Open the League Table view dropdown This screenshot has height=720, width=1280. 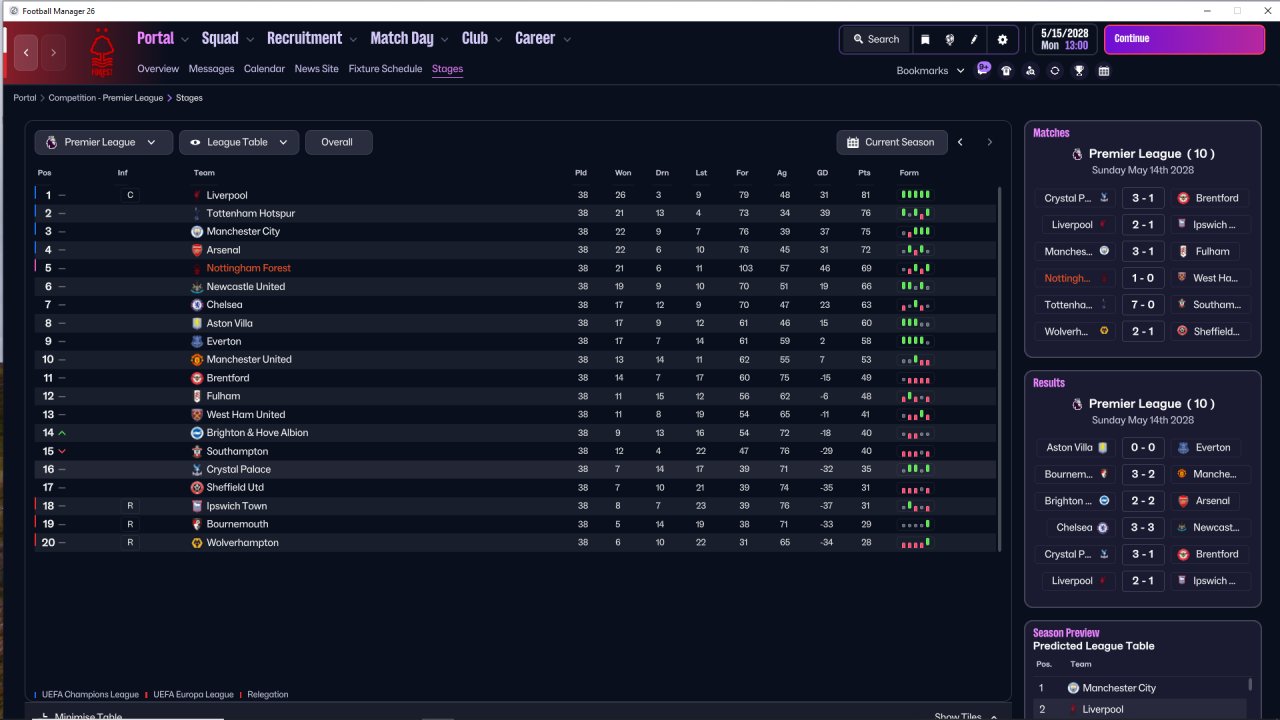pos(239,142)
